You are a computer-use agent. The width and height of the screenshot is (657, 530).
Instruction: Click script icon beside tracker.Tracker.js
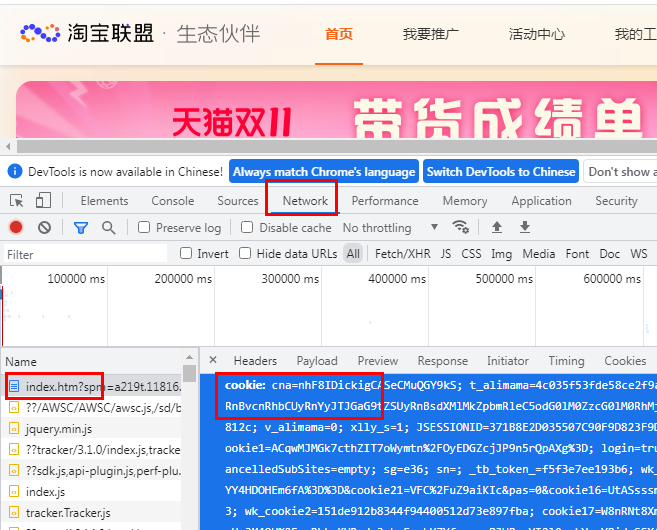(14, 512)
